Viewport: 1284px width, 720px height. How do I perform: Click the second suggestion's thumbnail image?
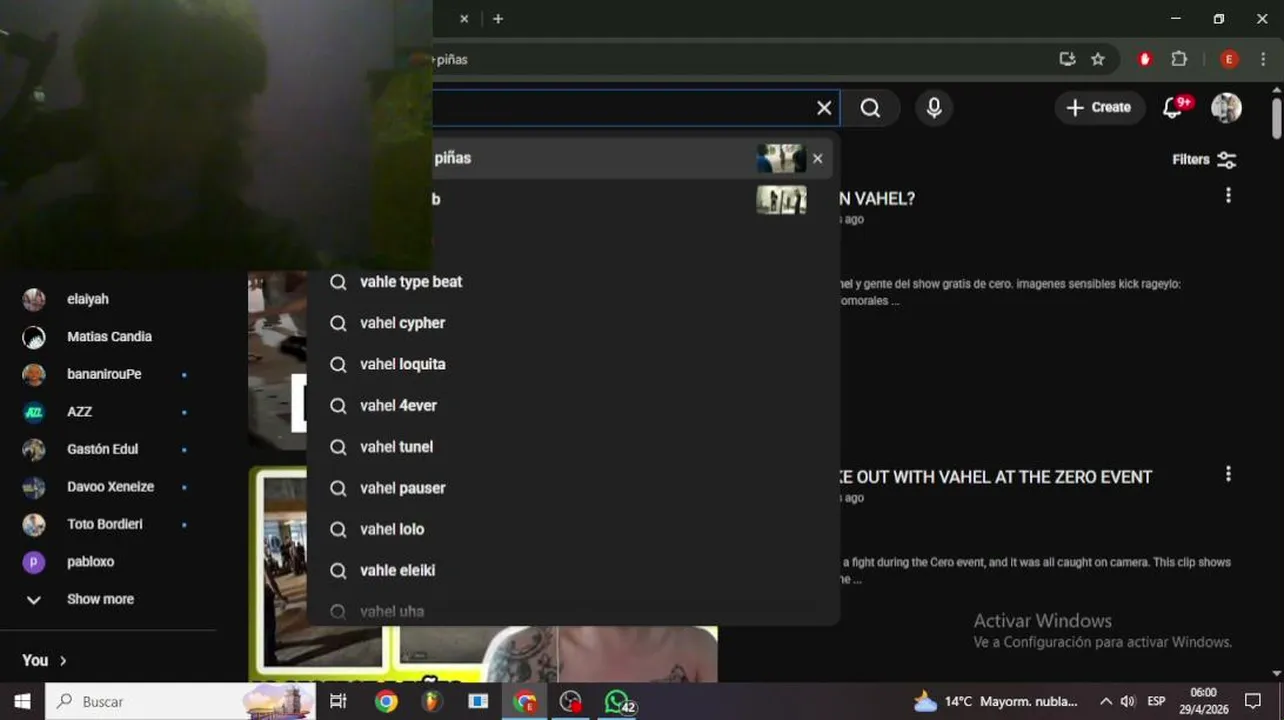[781, 199]
